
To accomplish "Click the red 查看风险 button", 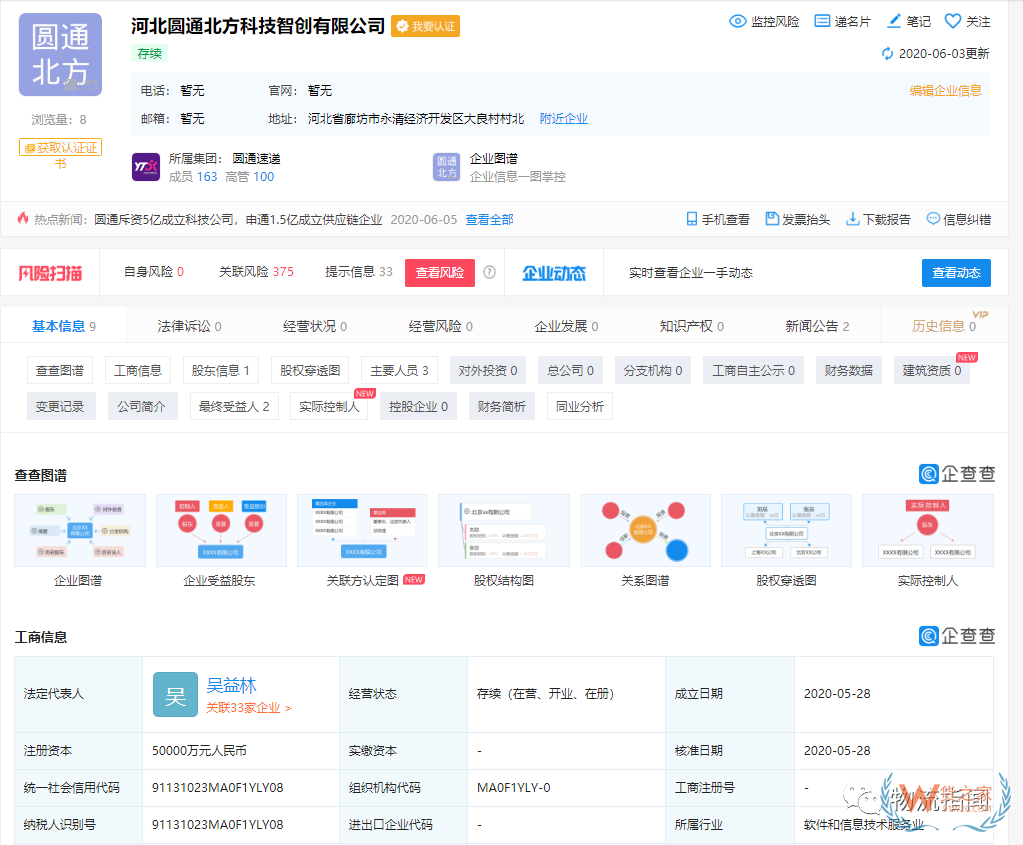I will pos(440,273).
